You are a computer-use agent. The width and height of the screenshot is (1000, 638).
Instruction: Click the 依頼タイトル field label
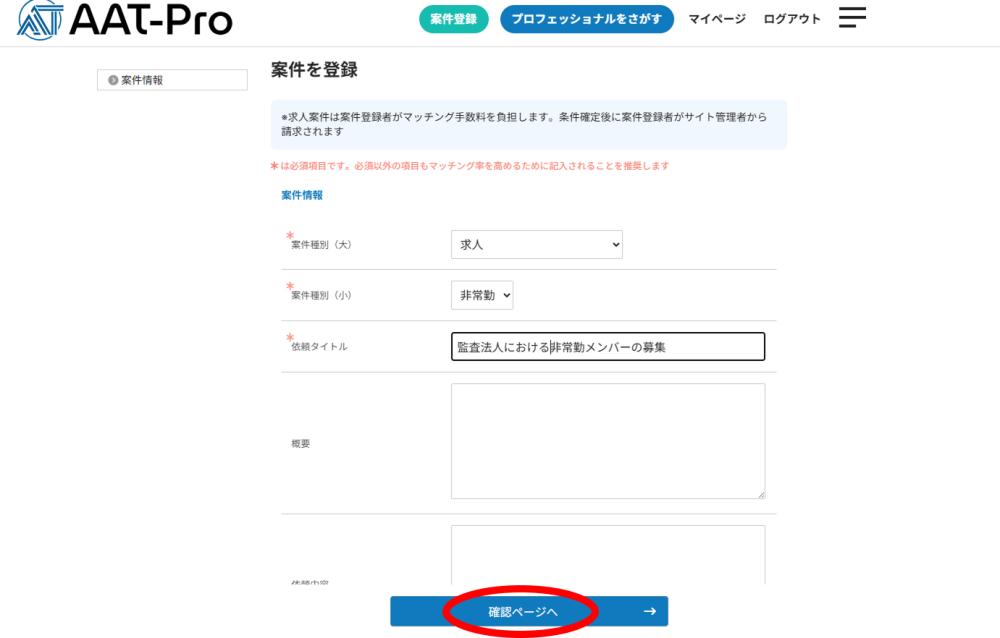tap(319, 347)
